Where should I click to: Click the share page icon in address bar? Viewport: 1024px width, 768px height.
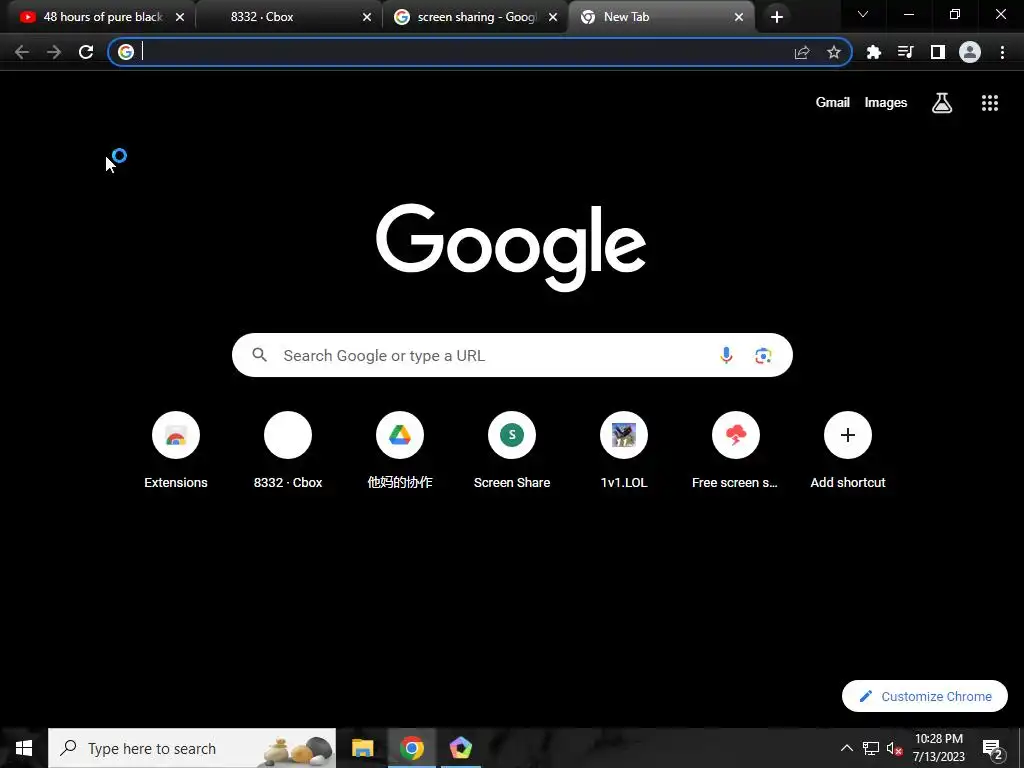802,52
